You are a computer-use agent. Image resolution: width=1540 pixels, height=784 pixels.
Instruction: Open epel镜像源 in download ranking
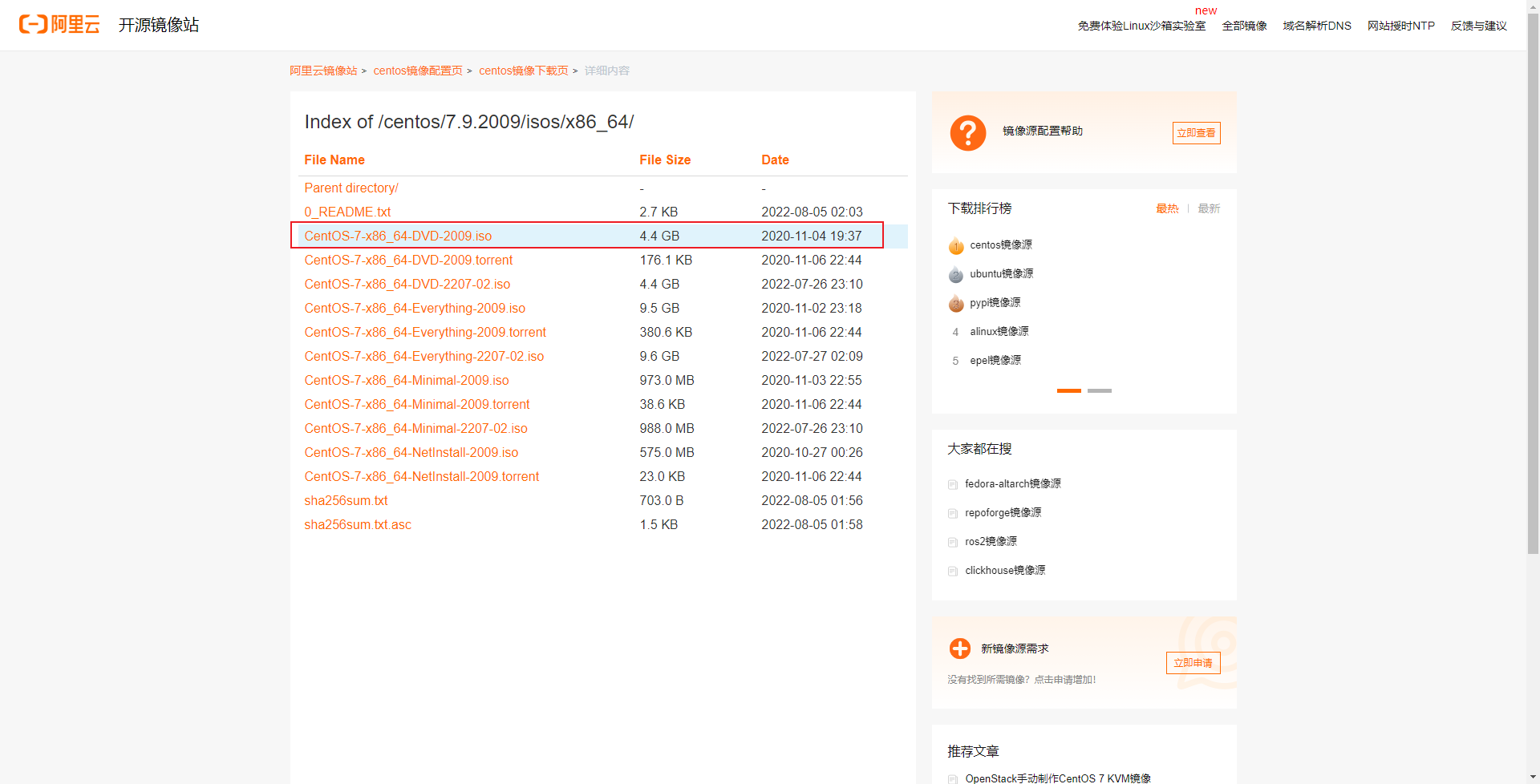coord(995,361)
